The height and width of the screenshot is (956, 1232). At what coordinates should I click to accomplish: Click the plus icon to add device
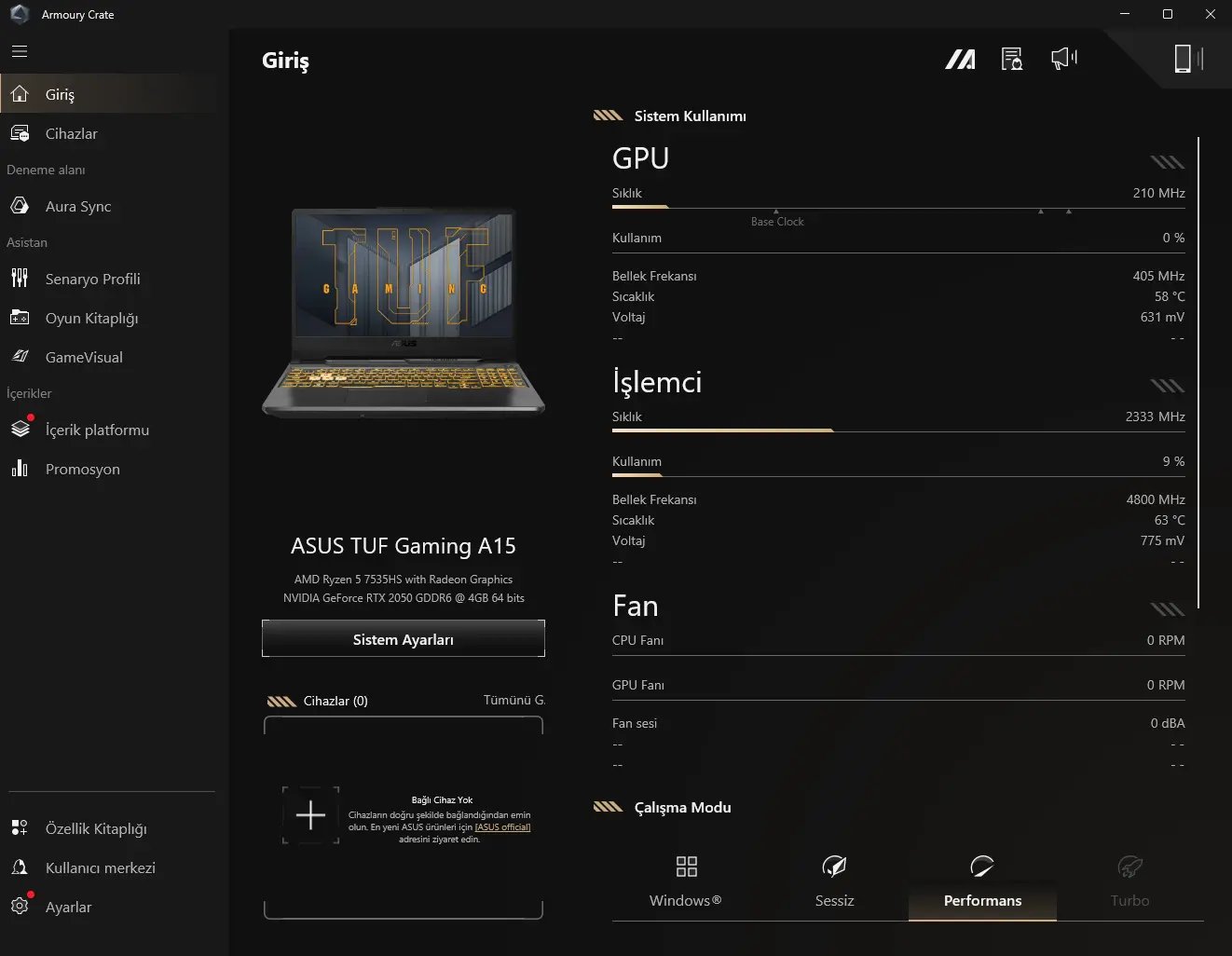click(x=310, y=815)
